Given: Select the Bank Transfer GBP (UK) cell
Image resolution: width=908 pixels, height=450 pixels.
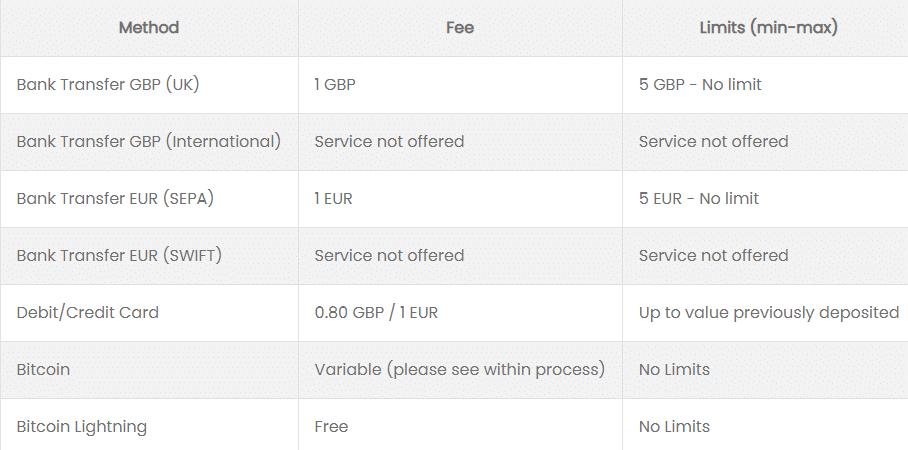Looking at the screenshot, I should (108, 85).
